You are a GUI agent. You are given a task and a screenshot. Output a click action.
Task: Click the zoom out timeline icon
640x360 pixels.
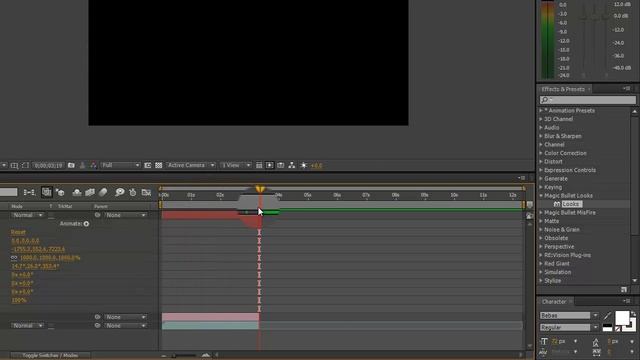164,356
